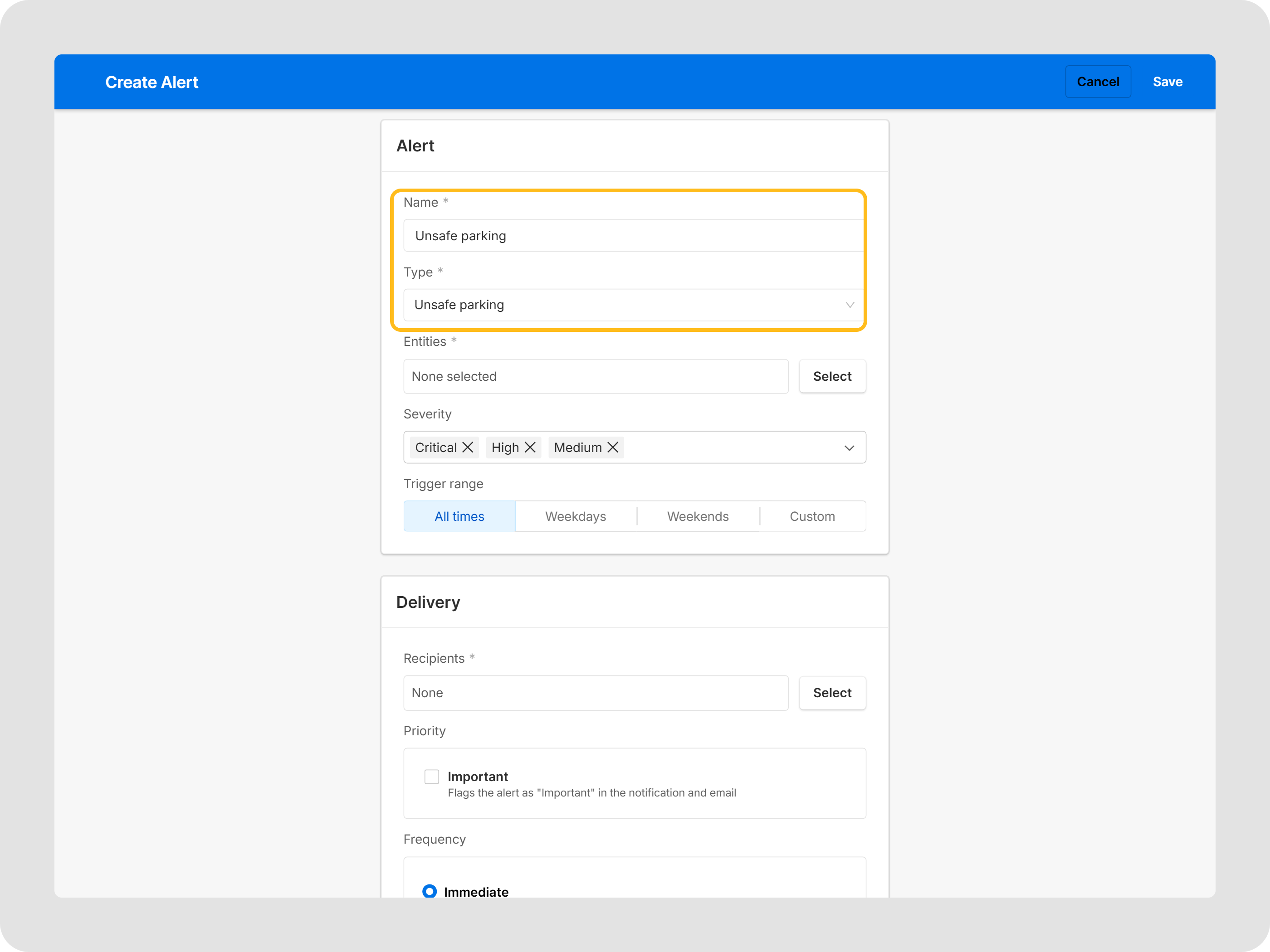
Task: Remove the Critical severity tag
Action: tap(468, 447)
